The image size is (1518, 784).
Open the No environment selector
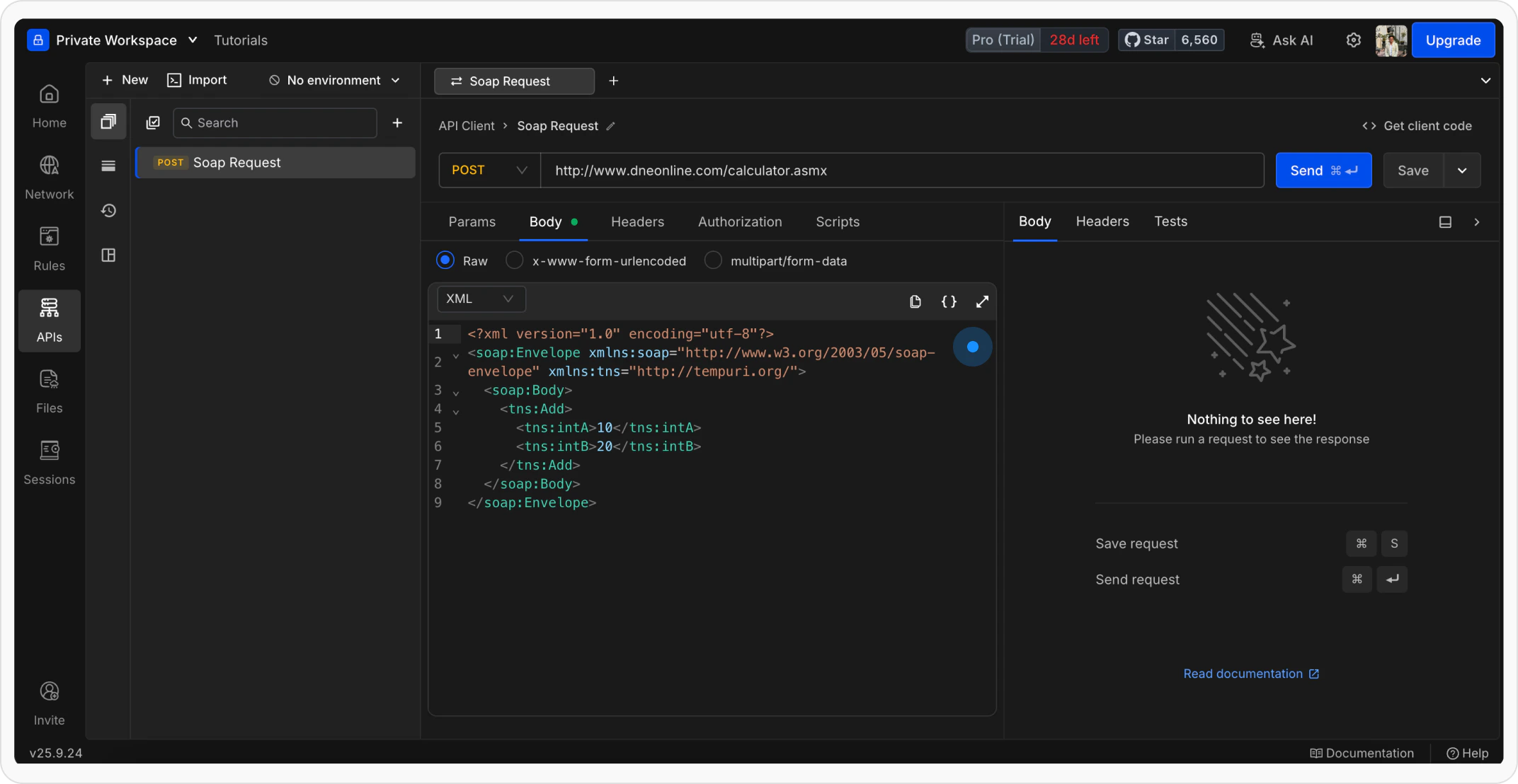333,80
